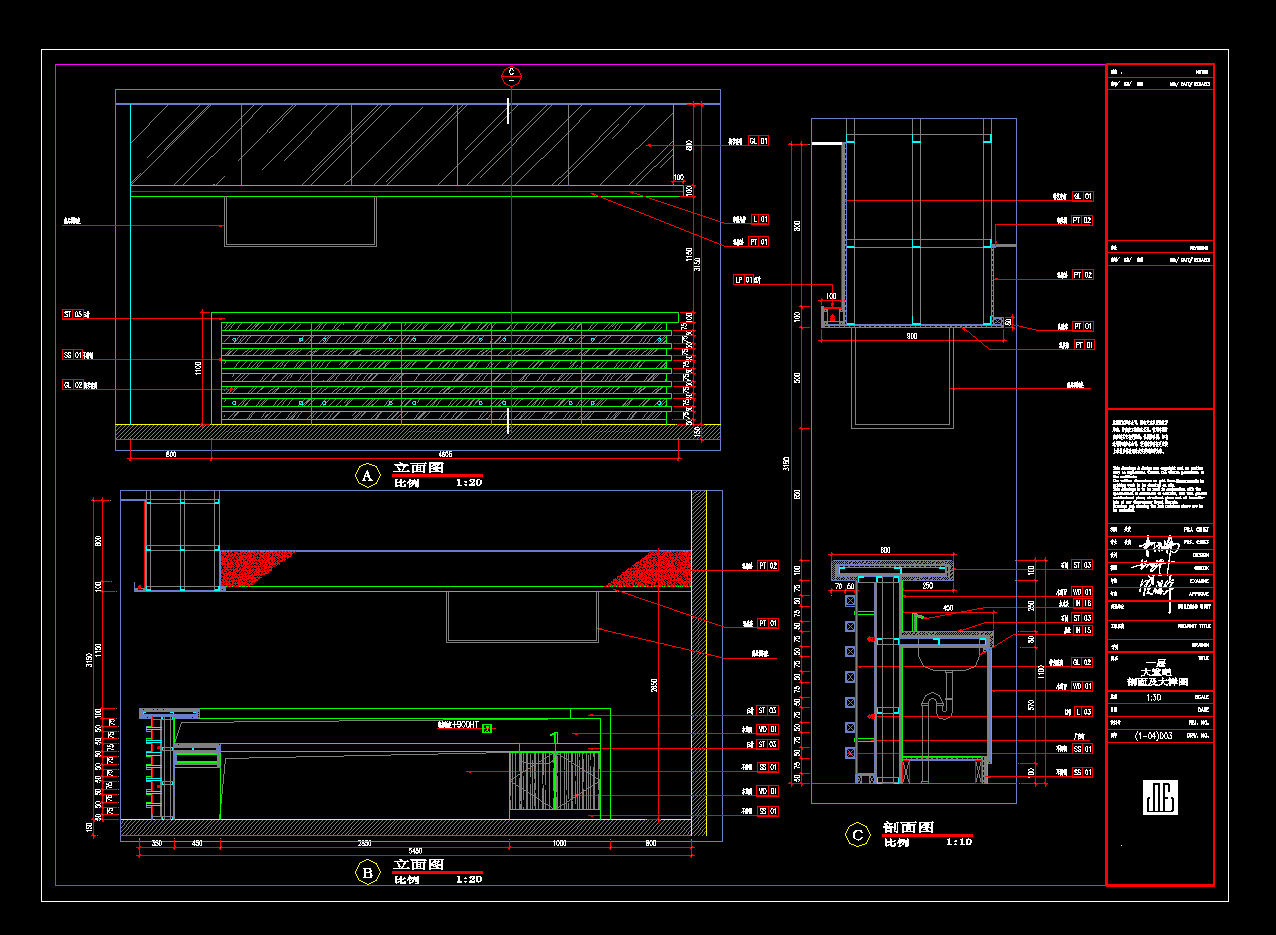1276x935 pixels.
Task: Select the H 15 tag in section C
Action: click(1082, 631)
